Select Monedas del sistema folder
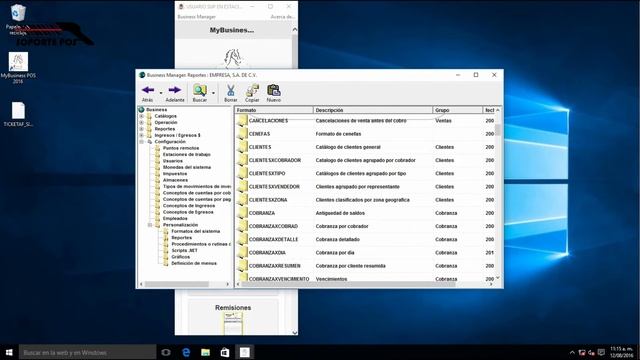 coord(187,167)
